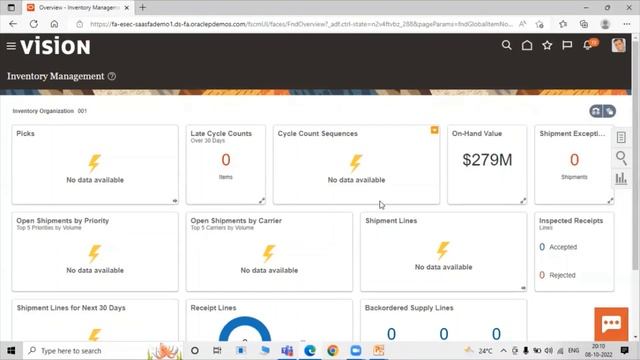
Task: Click Accepted inspected receipts count
Action: coord(542,247)
